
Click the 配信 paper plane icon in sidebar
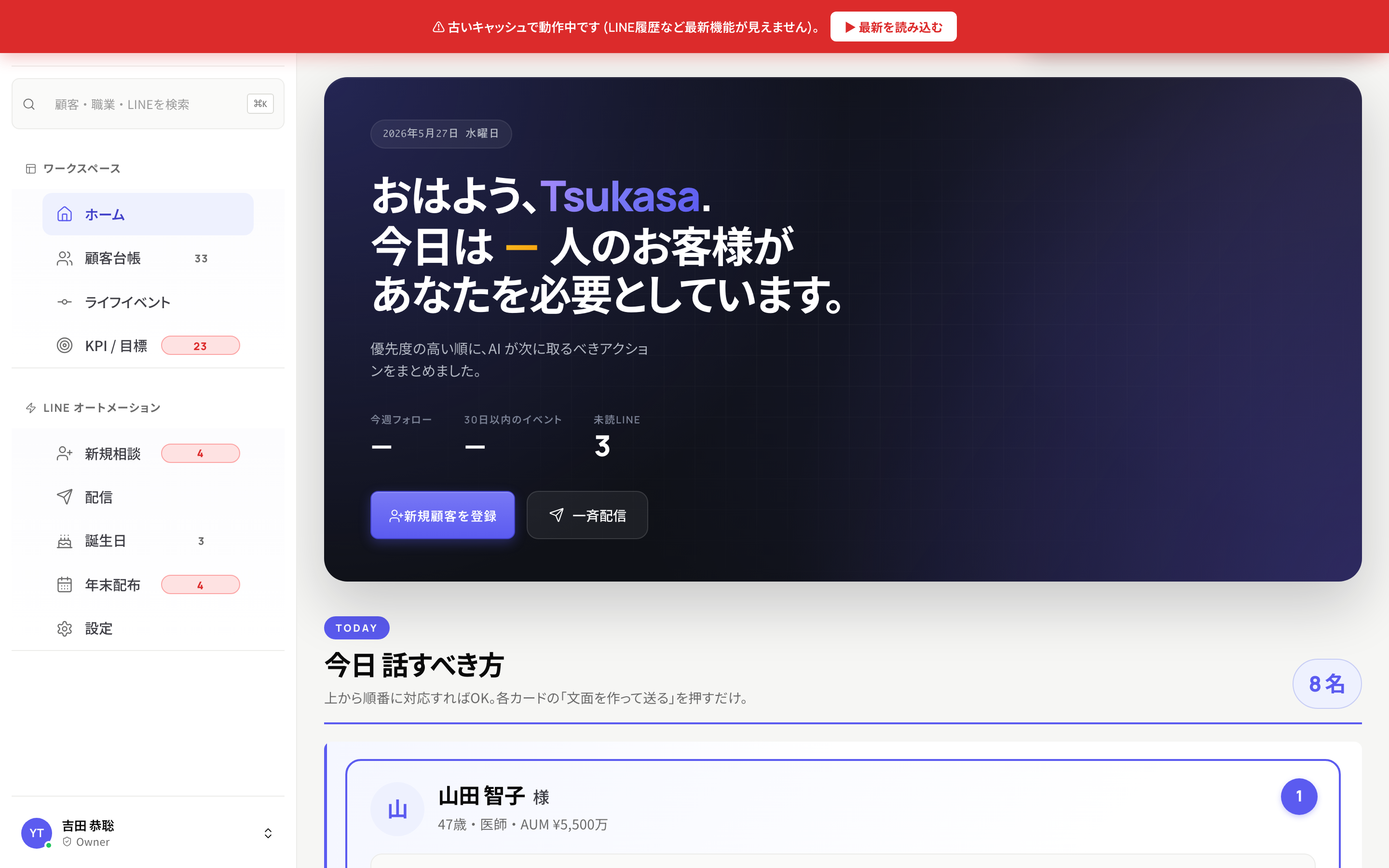64,497
